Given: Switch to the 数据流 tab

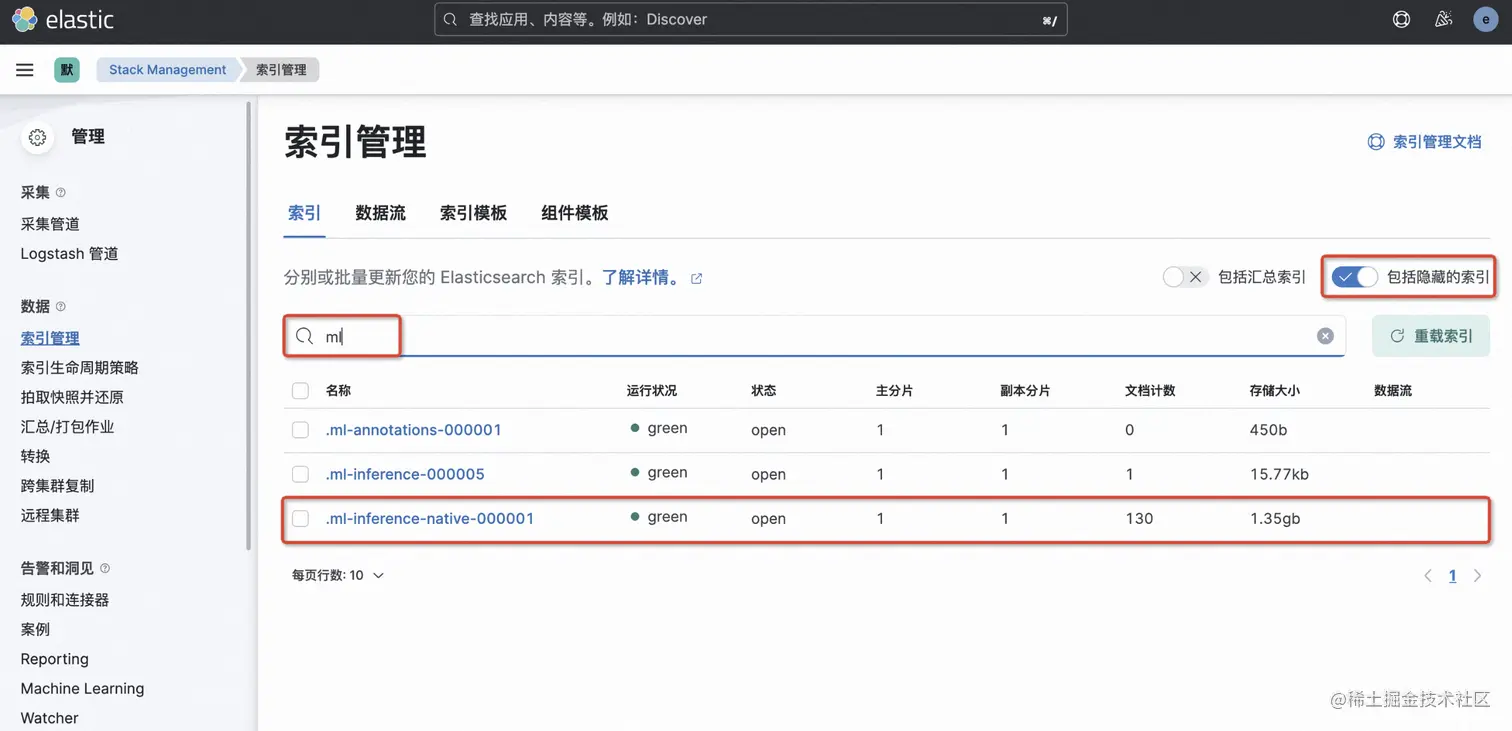Looking at the screenshot, I should [x=381, y=213].
